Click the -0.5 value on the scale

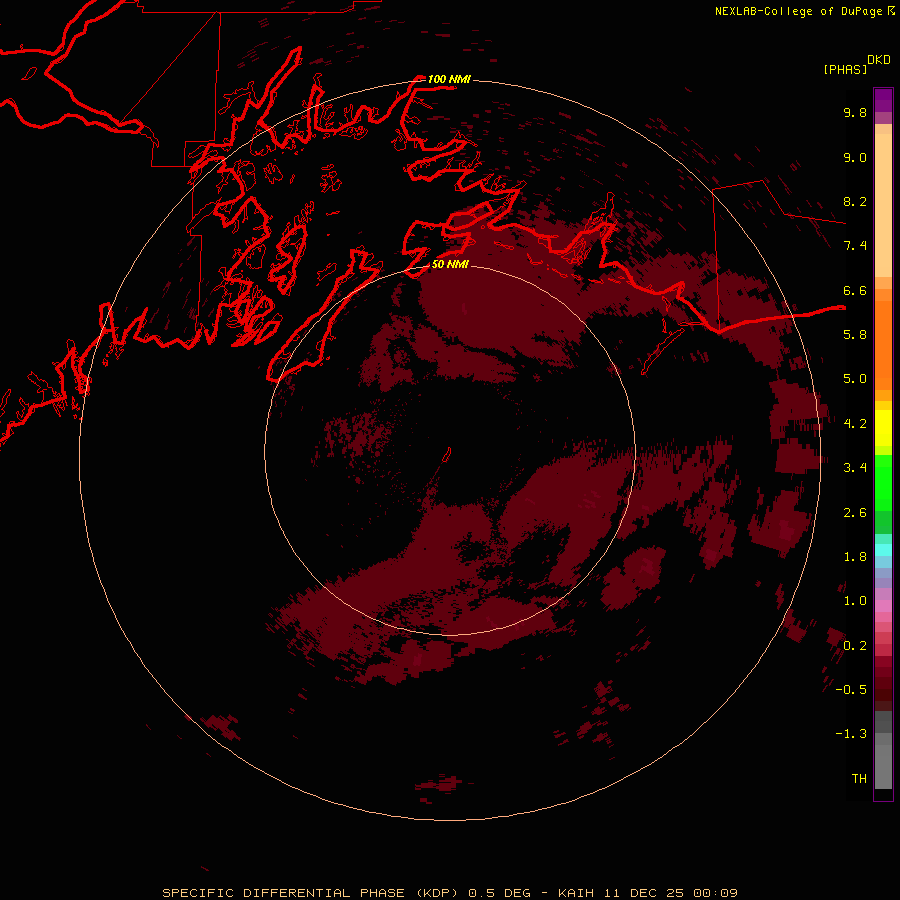pos(851,690)
